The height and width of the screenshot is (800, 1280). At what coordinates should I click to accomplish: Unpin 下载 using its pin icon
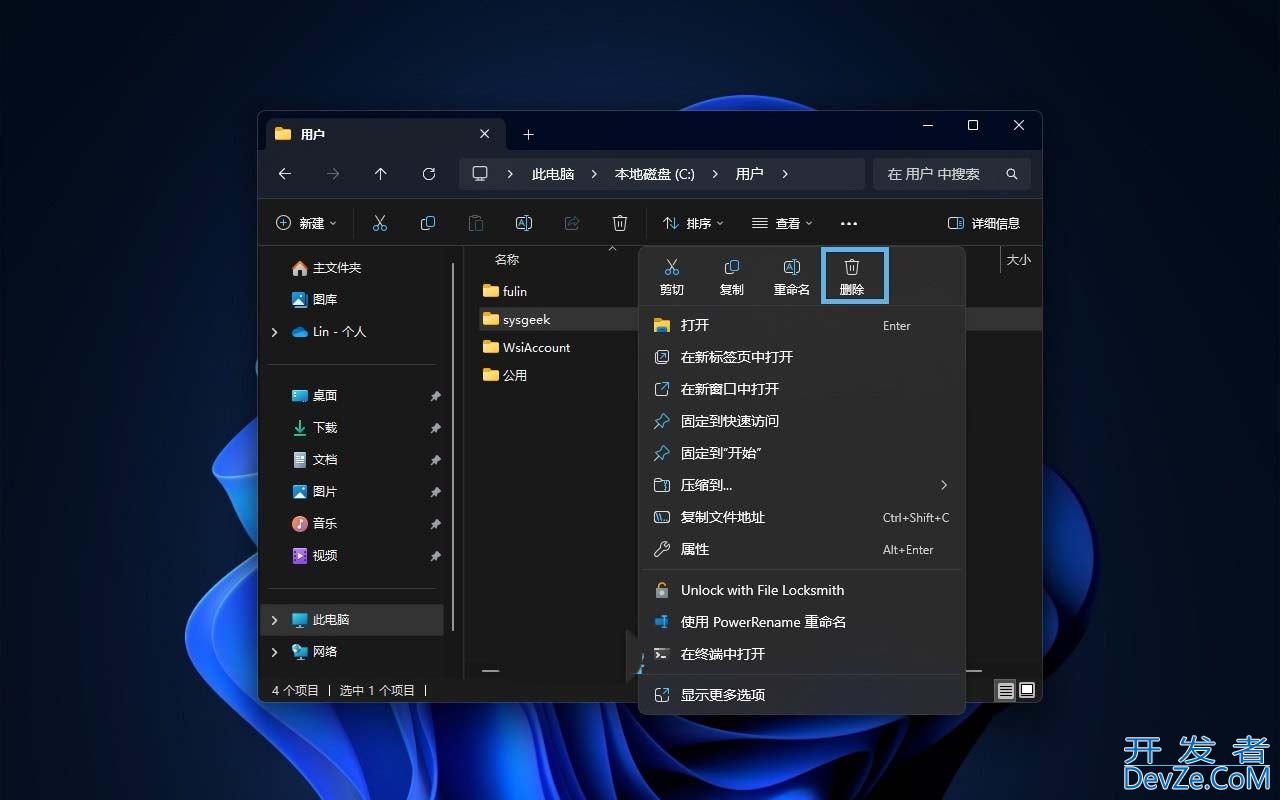pyautogui.click(x=435, y=428)
